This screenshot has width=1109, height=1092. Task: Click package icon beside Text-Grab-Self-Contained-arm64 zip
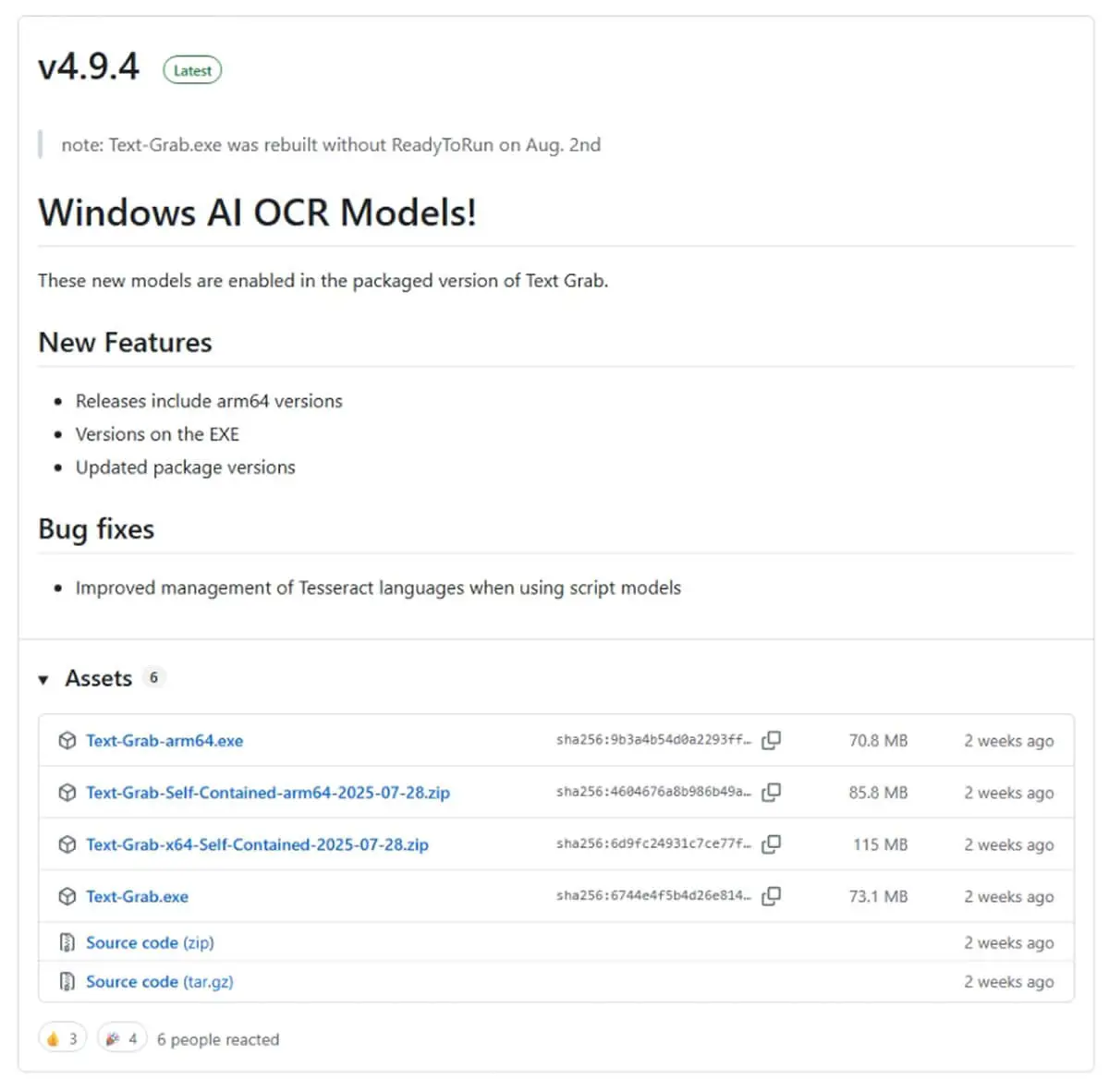pyautogui.click(x=67, y=793)
